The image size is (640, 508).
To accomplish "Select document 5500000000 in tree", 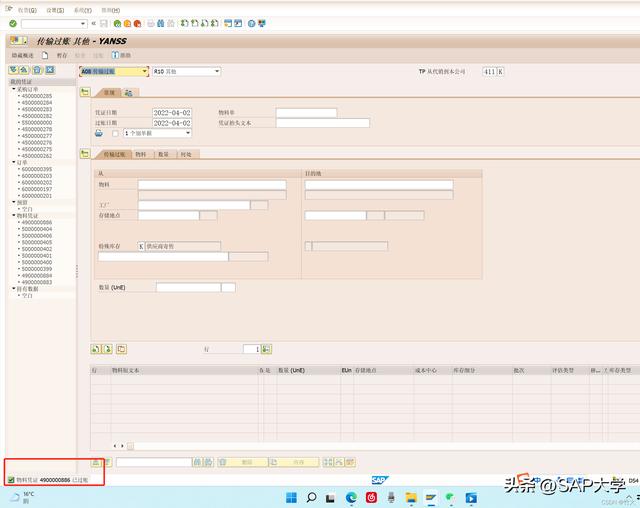I will tap(37, 122).
